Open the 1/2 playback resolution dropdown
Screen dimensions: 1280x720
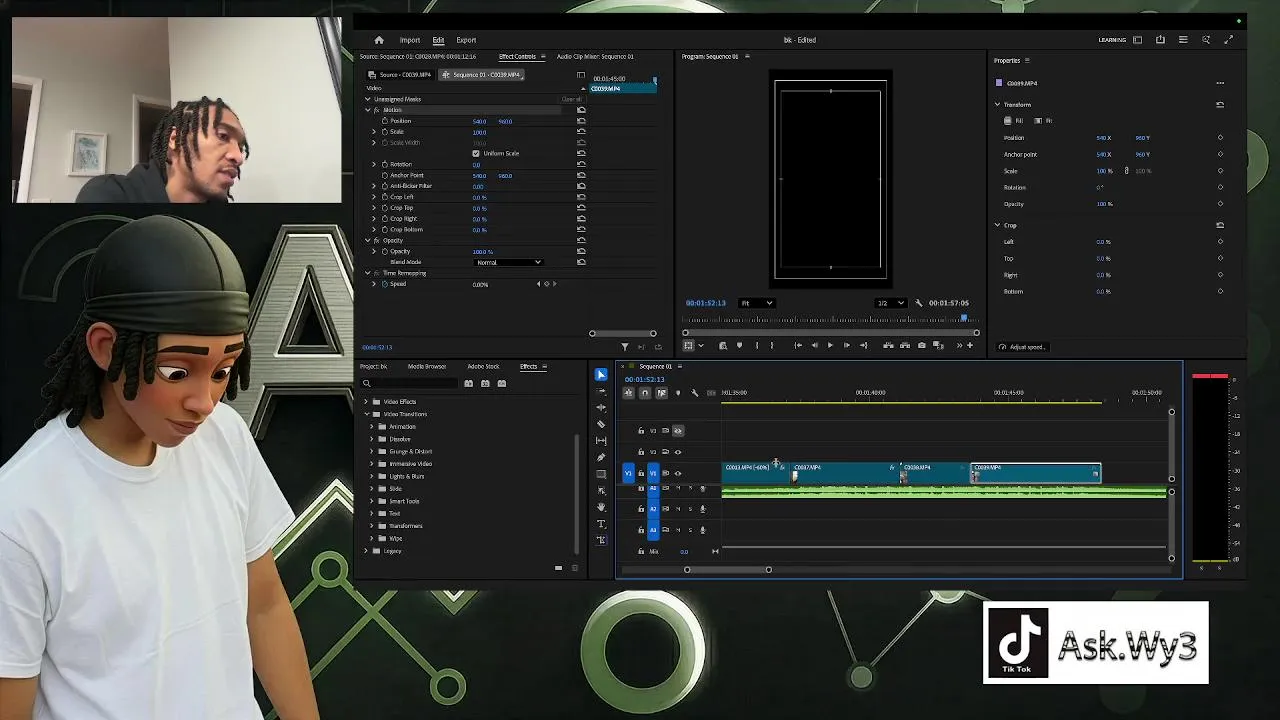889,303
